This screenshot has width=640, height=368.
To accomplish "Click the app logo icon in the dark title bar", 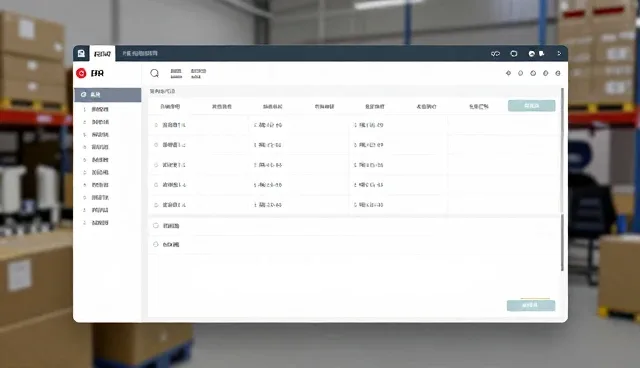I will tap(81, 53).
